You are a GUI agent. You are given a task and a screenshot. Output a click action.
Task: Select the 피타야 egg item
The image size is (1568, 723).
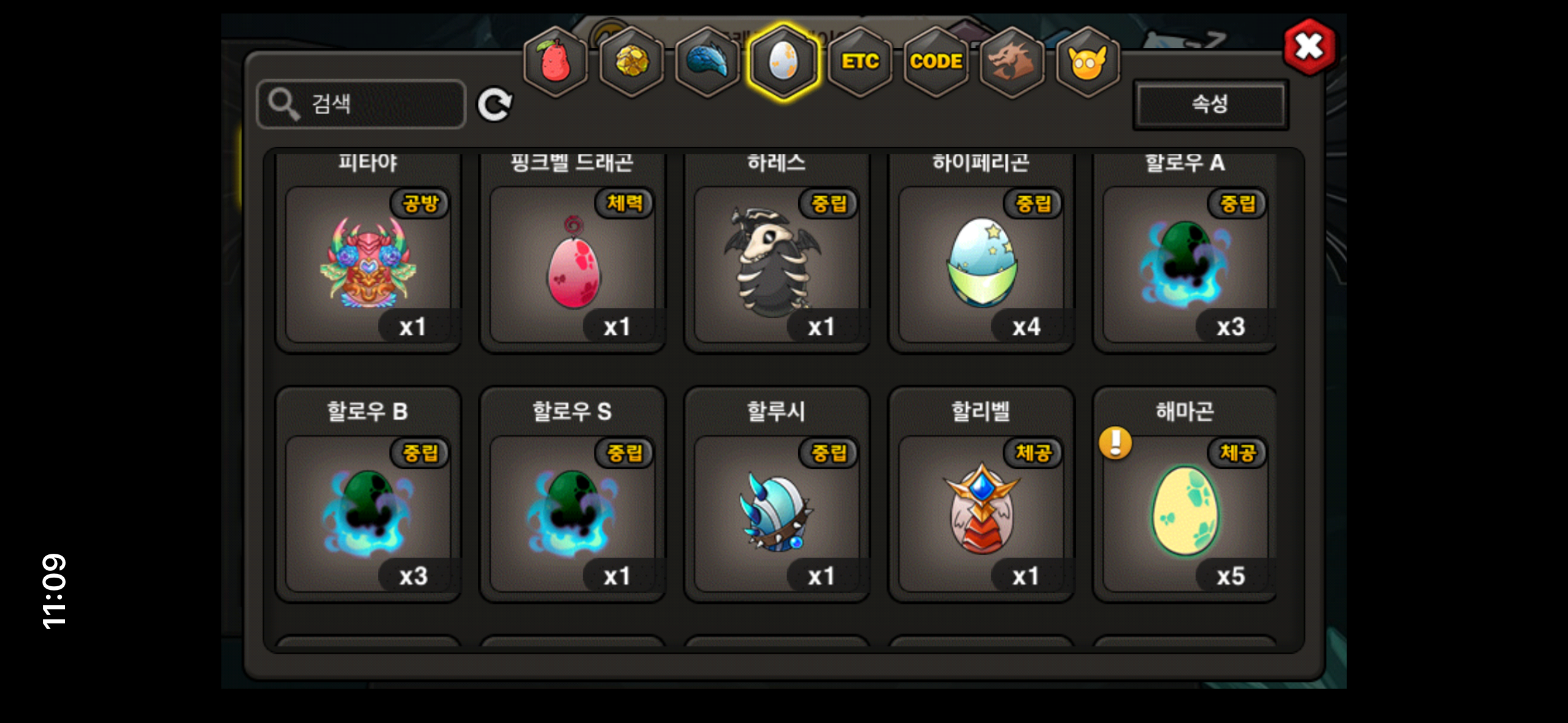(x=368, y=264)
